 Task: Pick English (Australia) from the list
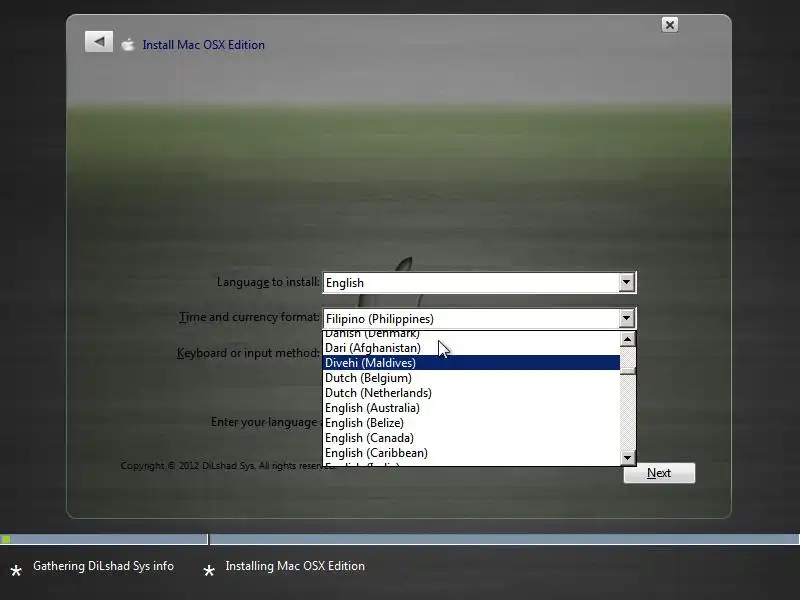pyautogui.click(x=471, y=408)
